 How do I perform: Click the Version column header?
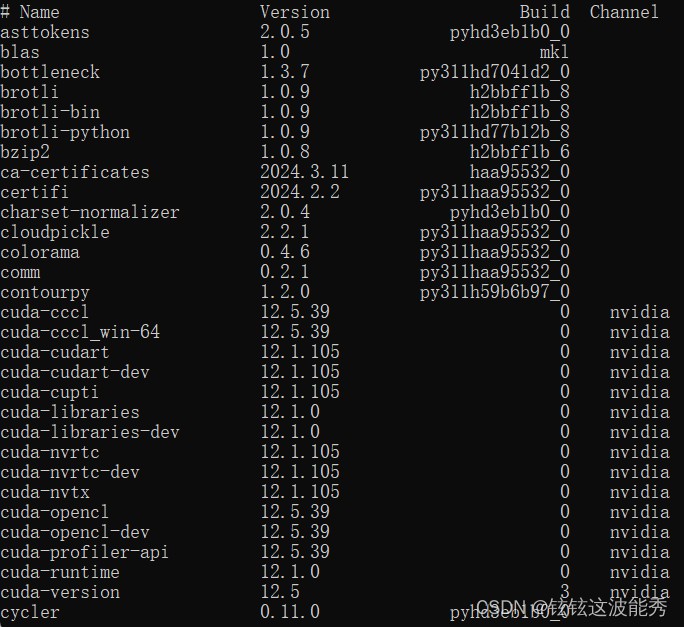click(294, 12)
